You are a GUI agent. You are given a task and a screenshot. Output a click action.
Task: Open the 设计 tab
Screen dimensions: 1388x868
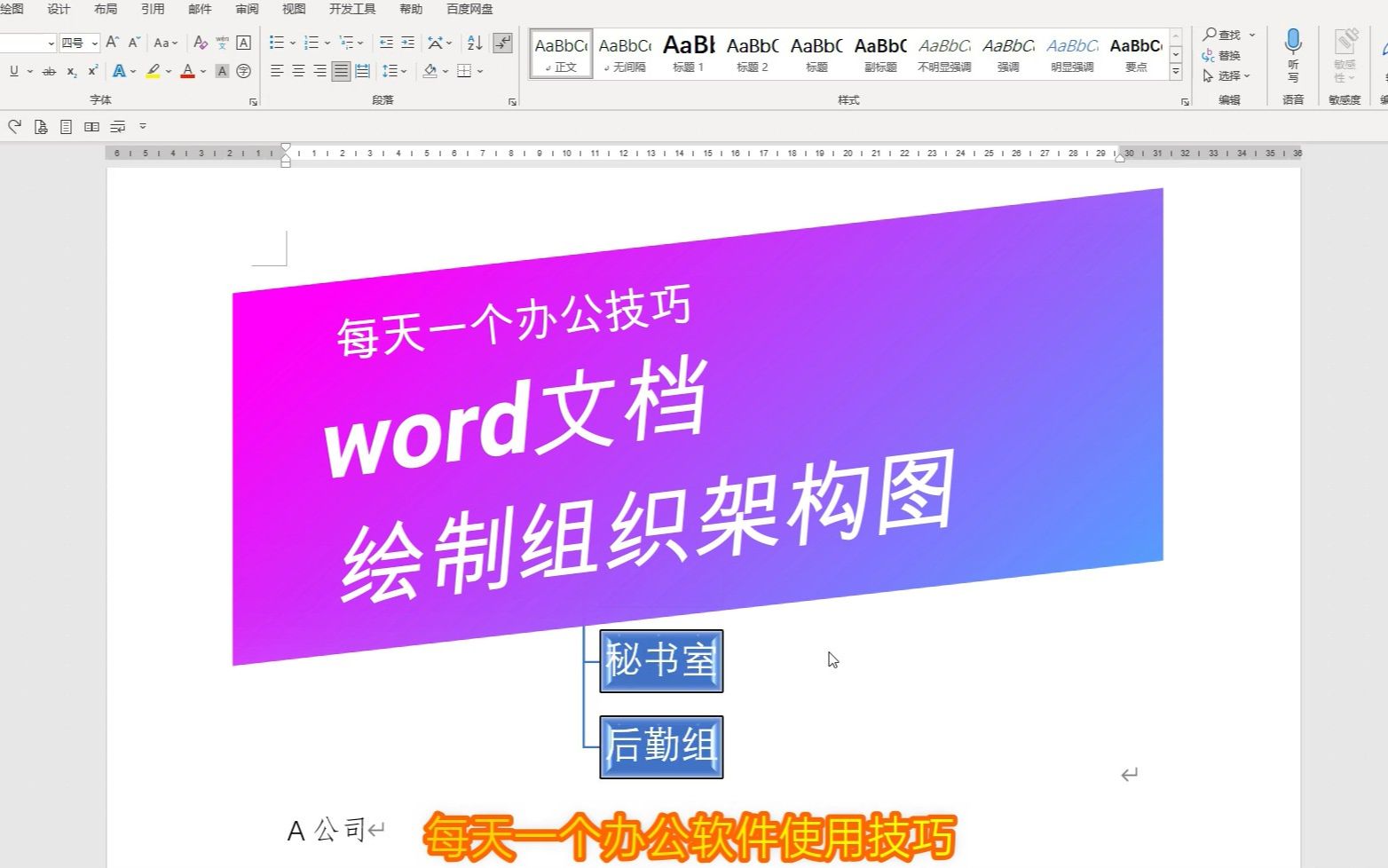(59, 9)
